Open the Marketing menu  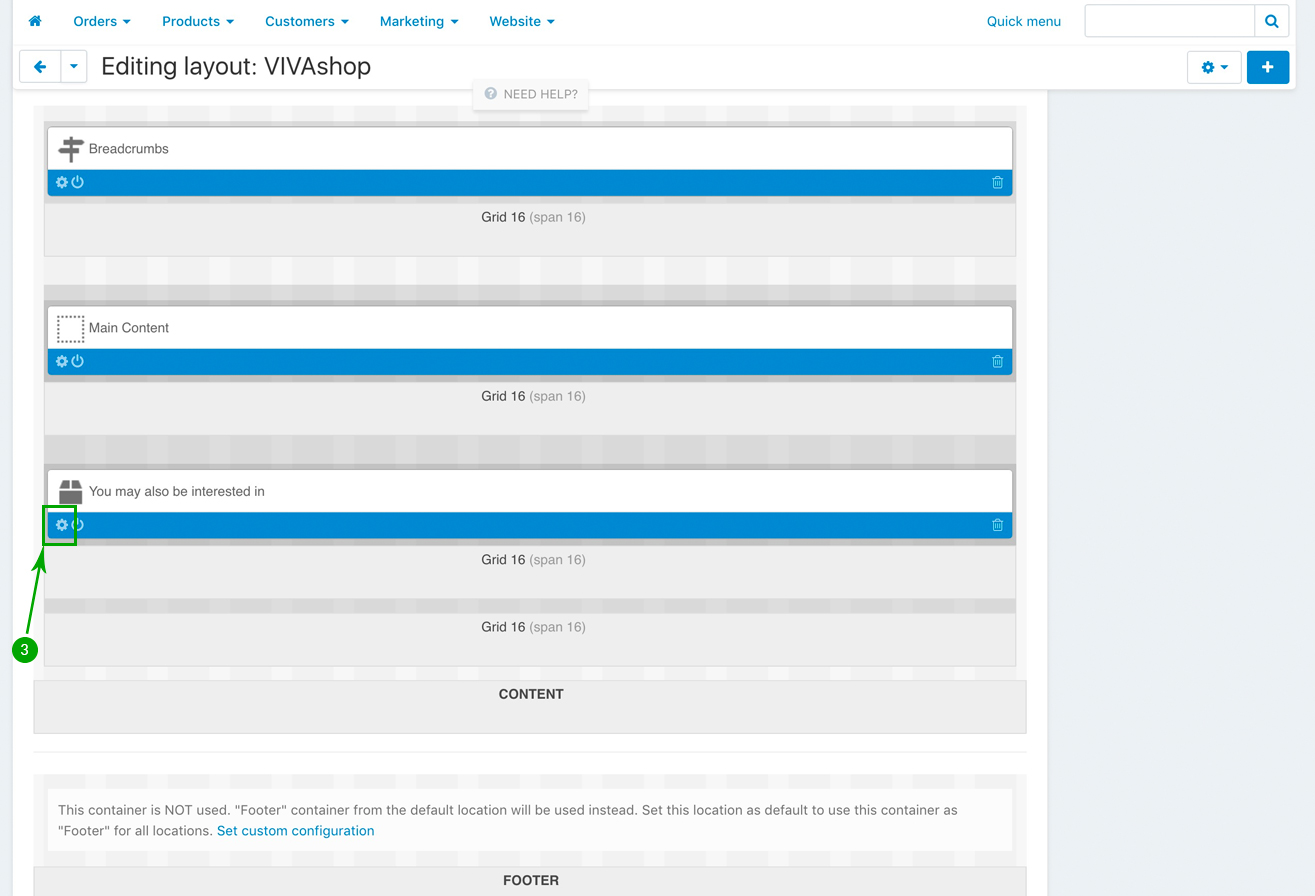(419, 21)
